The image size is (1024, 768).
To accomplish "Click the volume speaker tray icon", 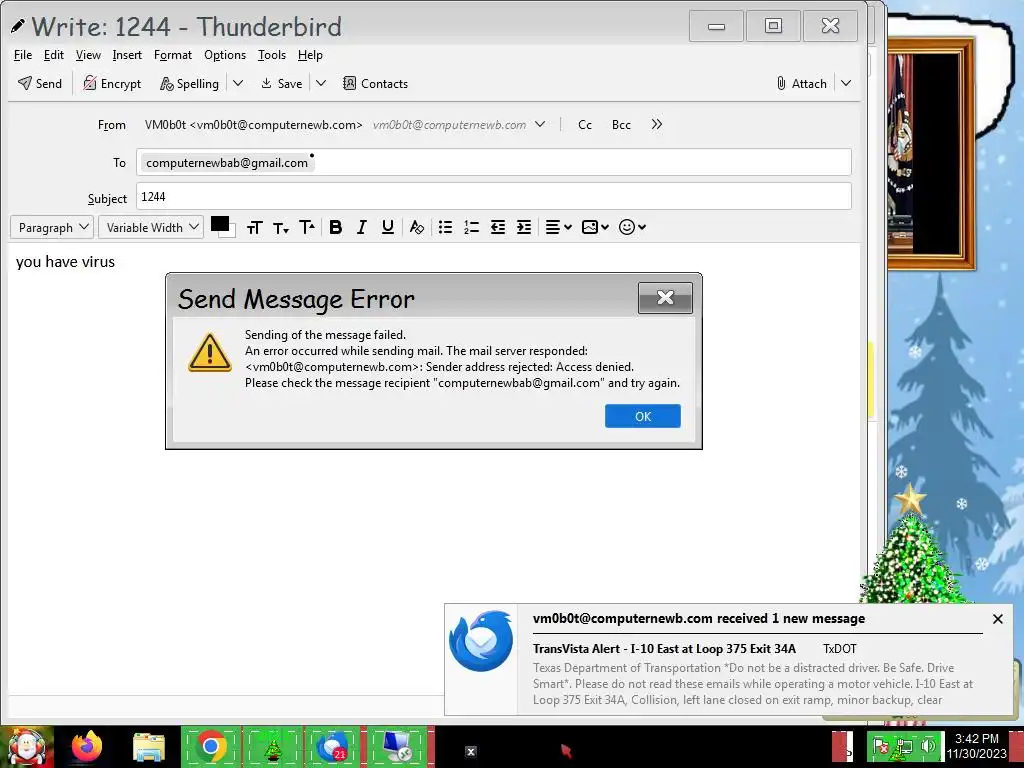I will pyautogui.click(x=927, y=746).
